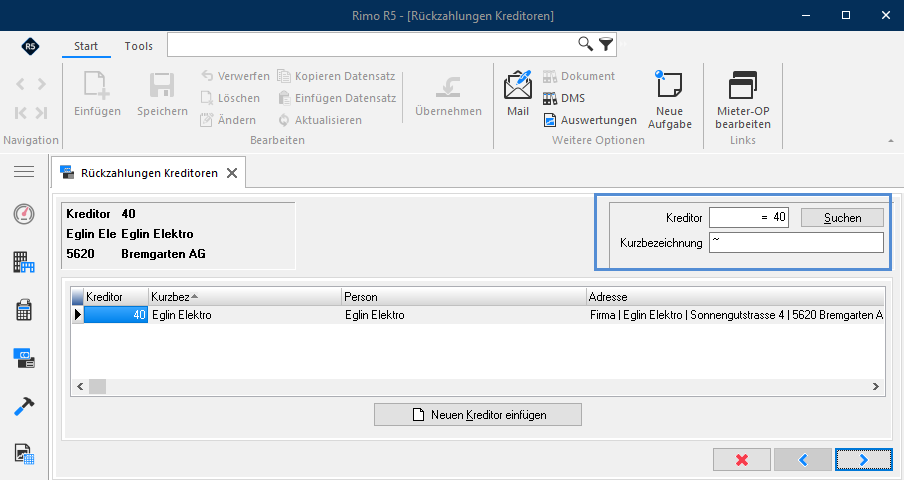The width and height of the screenshot is (904, 480).
Task: Click the grid's horizontal scrollbar thumb
Action: click(97, 386)
